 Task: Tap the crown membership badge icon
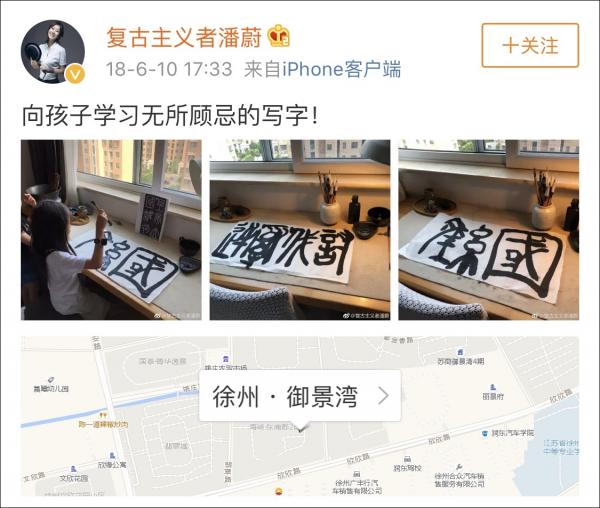tap(279, 36)
